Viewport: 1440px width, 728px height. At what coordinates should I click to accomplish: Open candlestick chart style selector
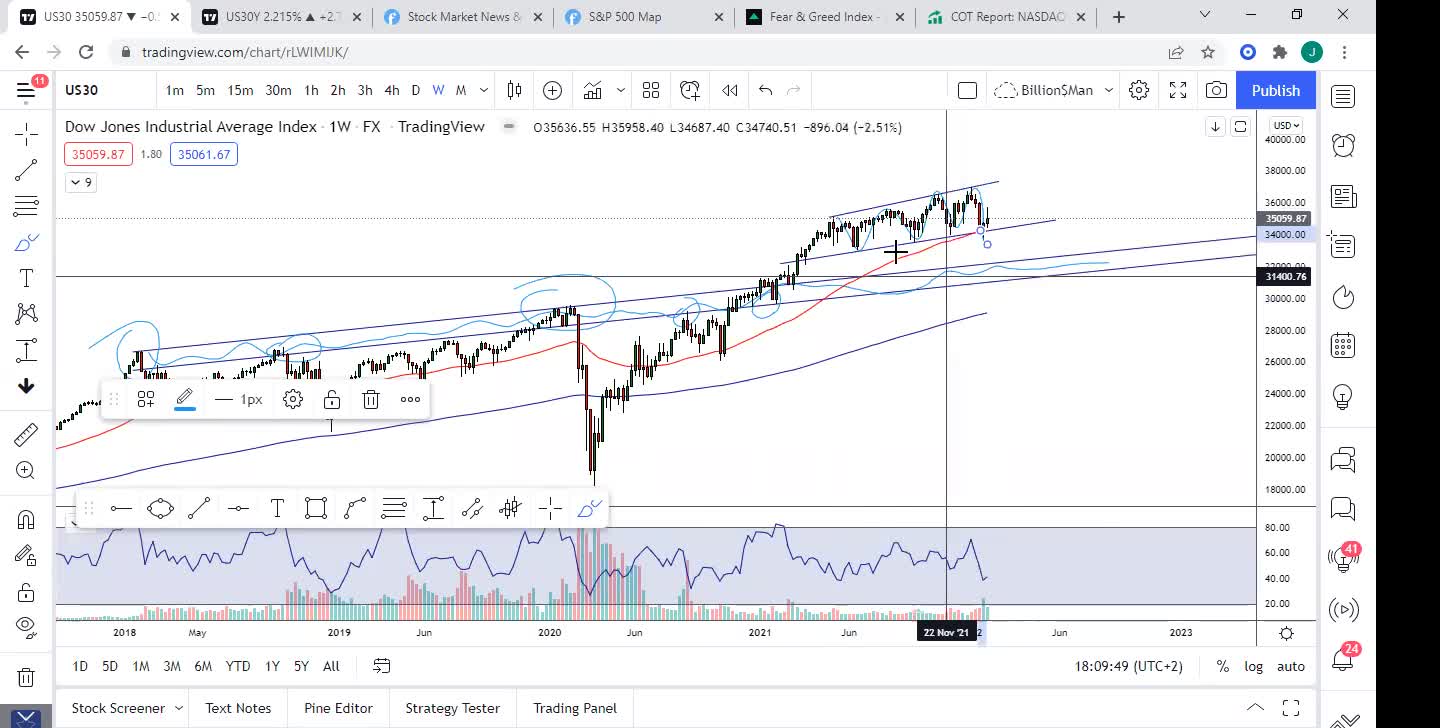[514, 90]
